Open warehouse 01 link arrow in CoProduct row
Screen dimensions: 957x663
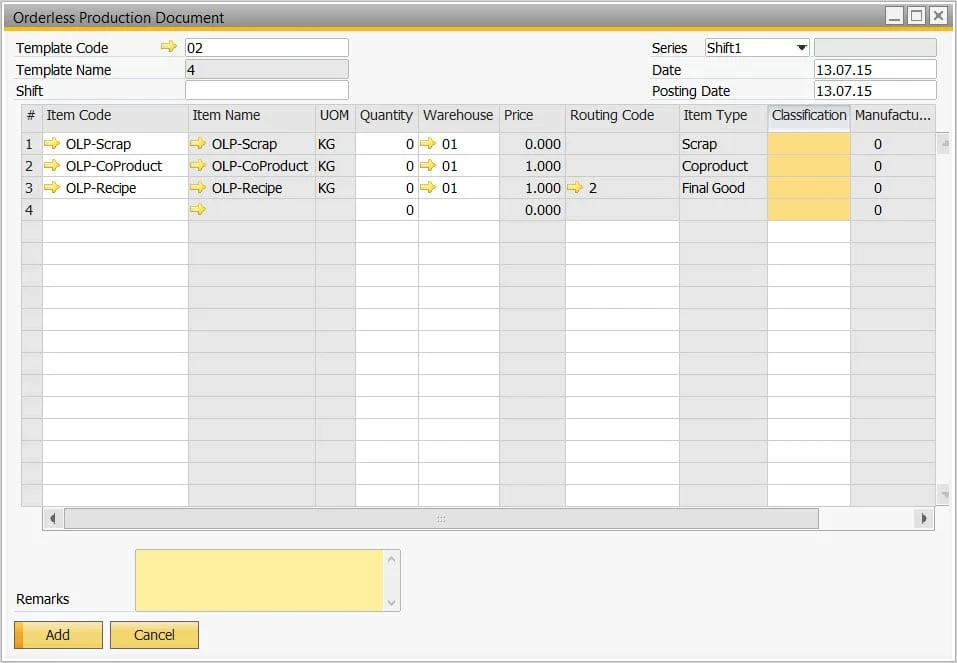click(x=428, y=165)
